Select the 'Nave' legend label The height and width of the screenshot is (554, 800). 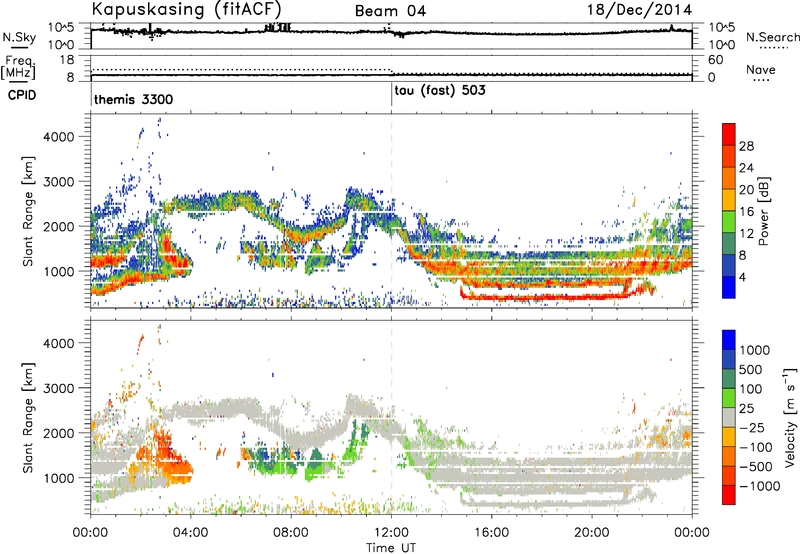click(x=761, y=70)
